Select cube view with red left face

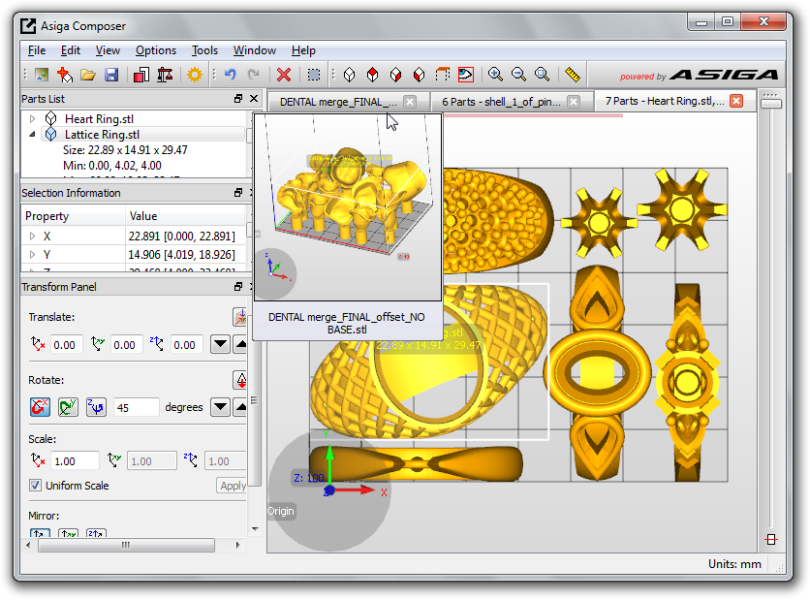(419, 75)
